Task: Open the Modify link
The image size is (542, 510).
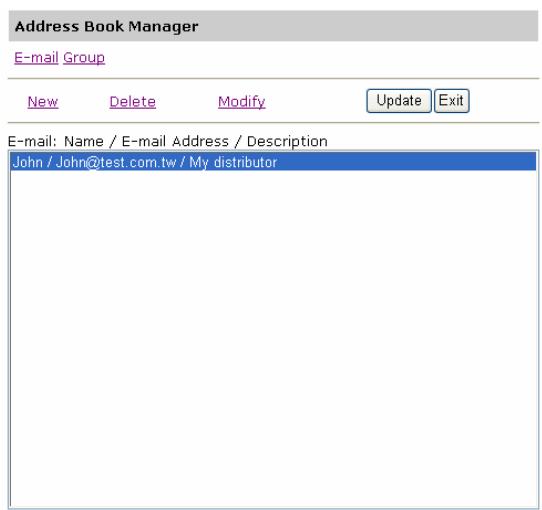Action: point(242,102)
